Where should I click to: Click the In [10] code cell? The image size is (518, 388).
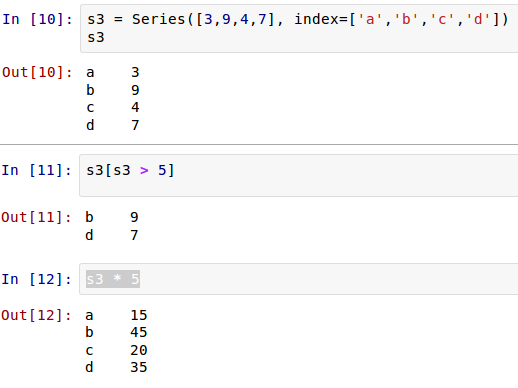tap(299, 29)
